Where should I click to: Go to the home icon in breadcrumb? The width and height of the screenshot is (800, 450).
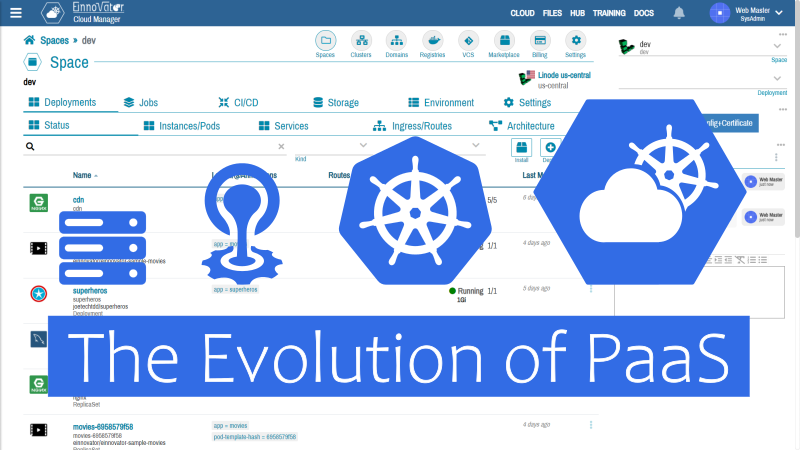(29, 40)
